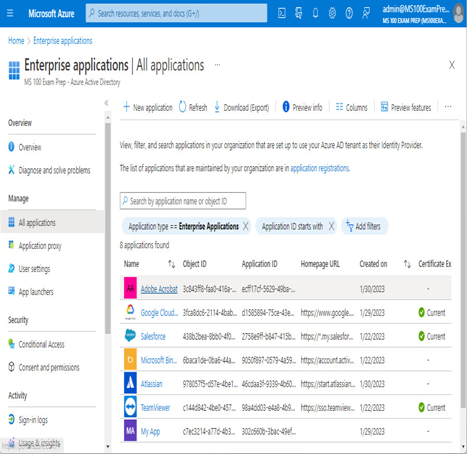Click the sidebar scrollbar thumb
The width and height of the screenshot is (468, 456).
point(108,228)
